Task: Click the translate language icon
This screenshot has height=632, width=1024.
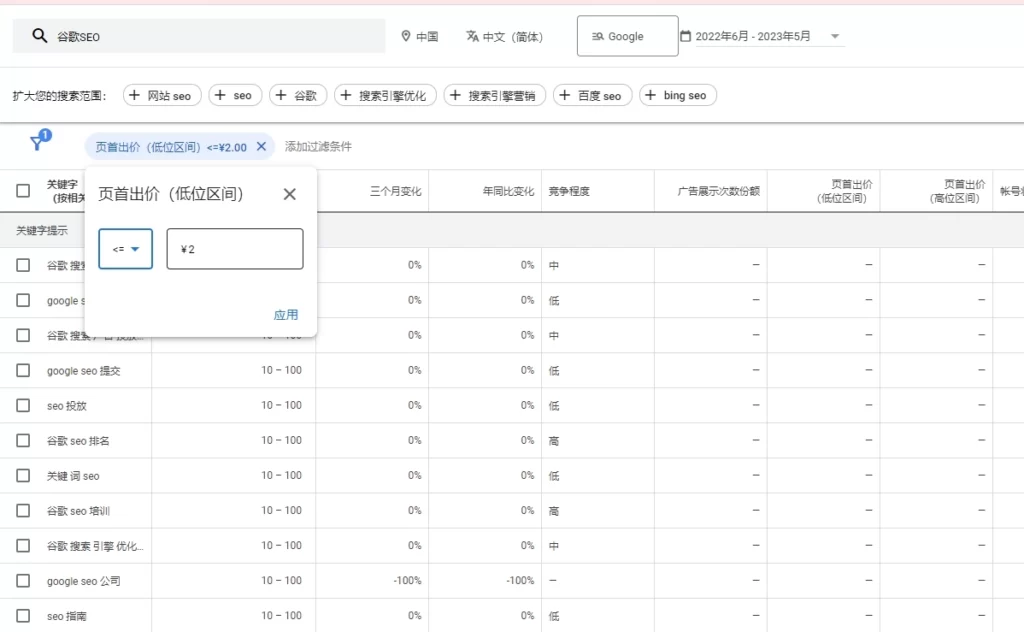Action: tap(472, 36)
